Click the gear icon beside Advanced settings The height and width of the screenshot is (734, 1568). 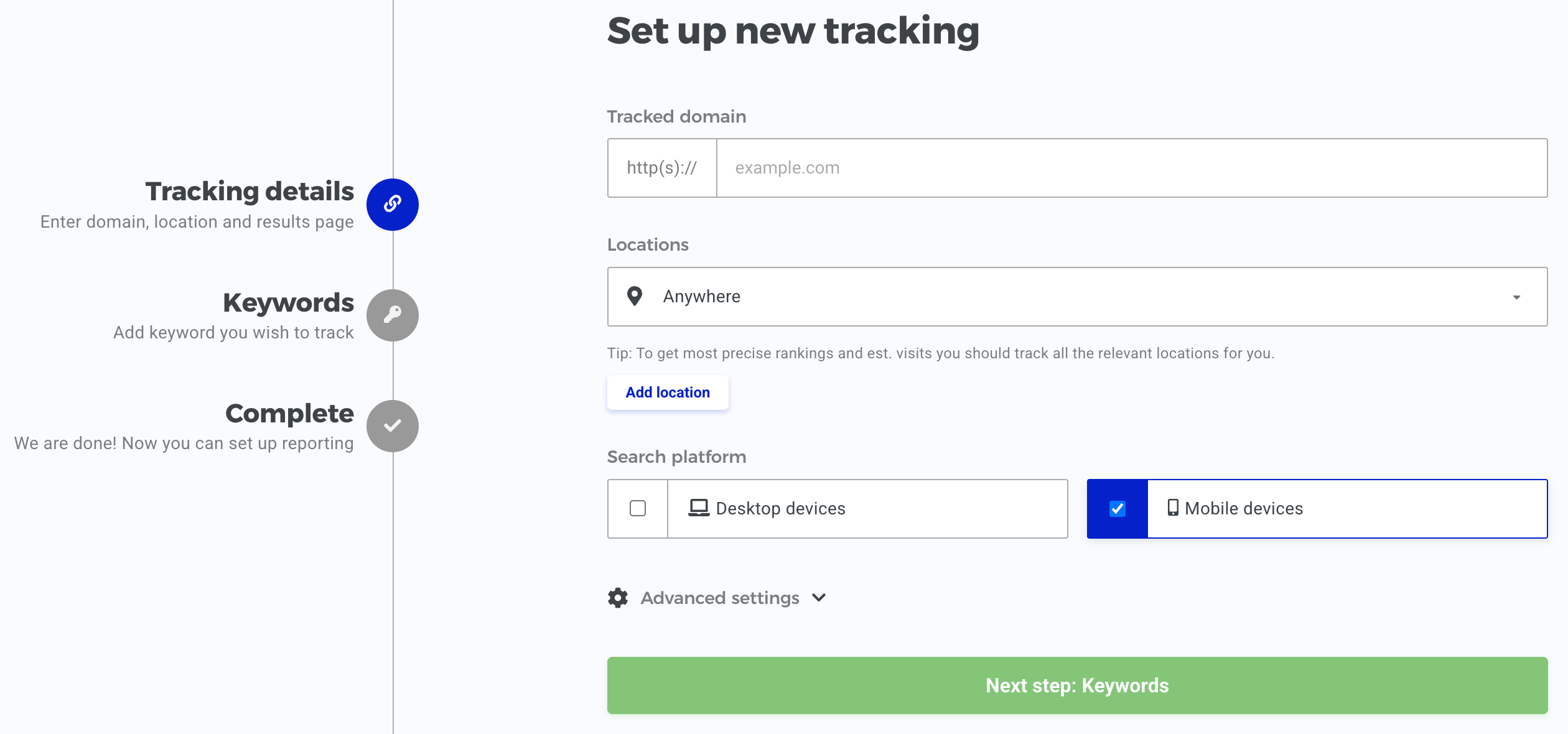(x=618, y=598)
